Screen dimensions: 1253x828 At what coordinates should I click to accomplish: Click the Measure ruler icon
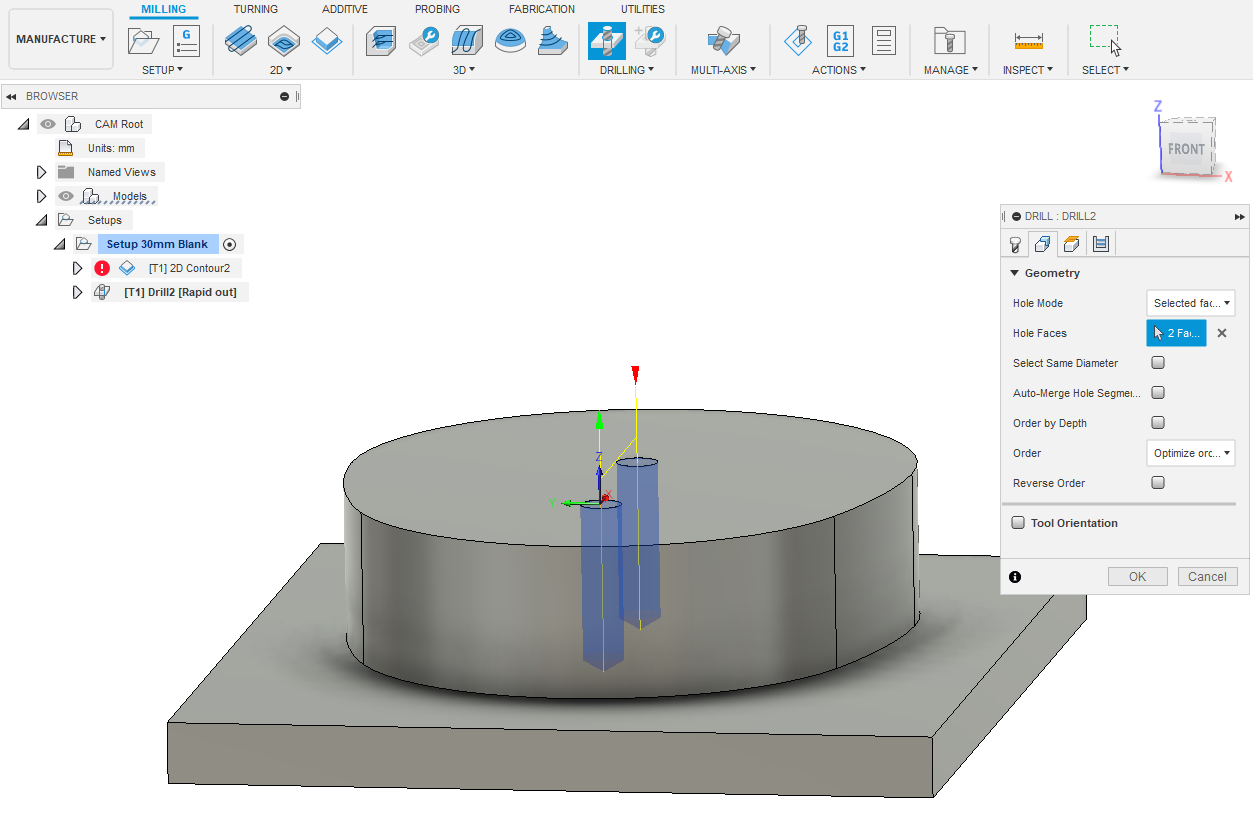[1028, 41]
